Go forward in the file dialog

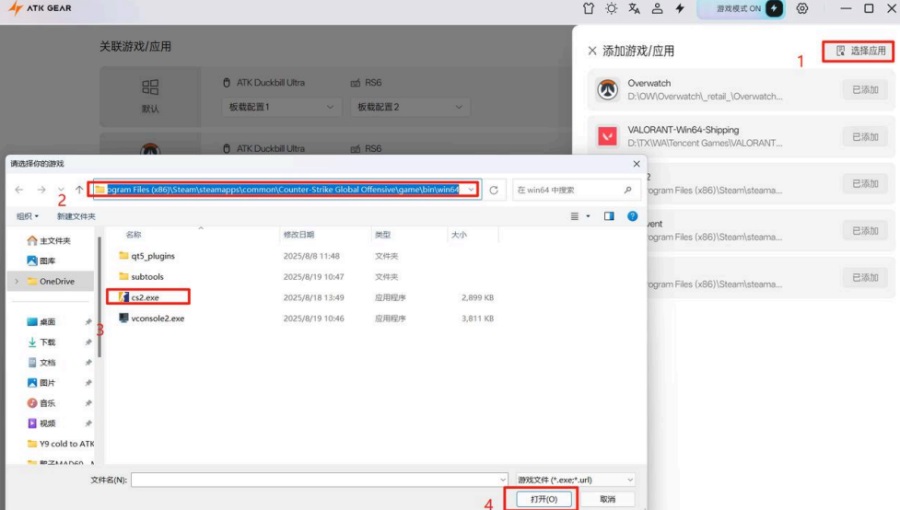coord(41,190)
